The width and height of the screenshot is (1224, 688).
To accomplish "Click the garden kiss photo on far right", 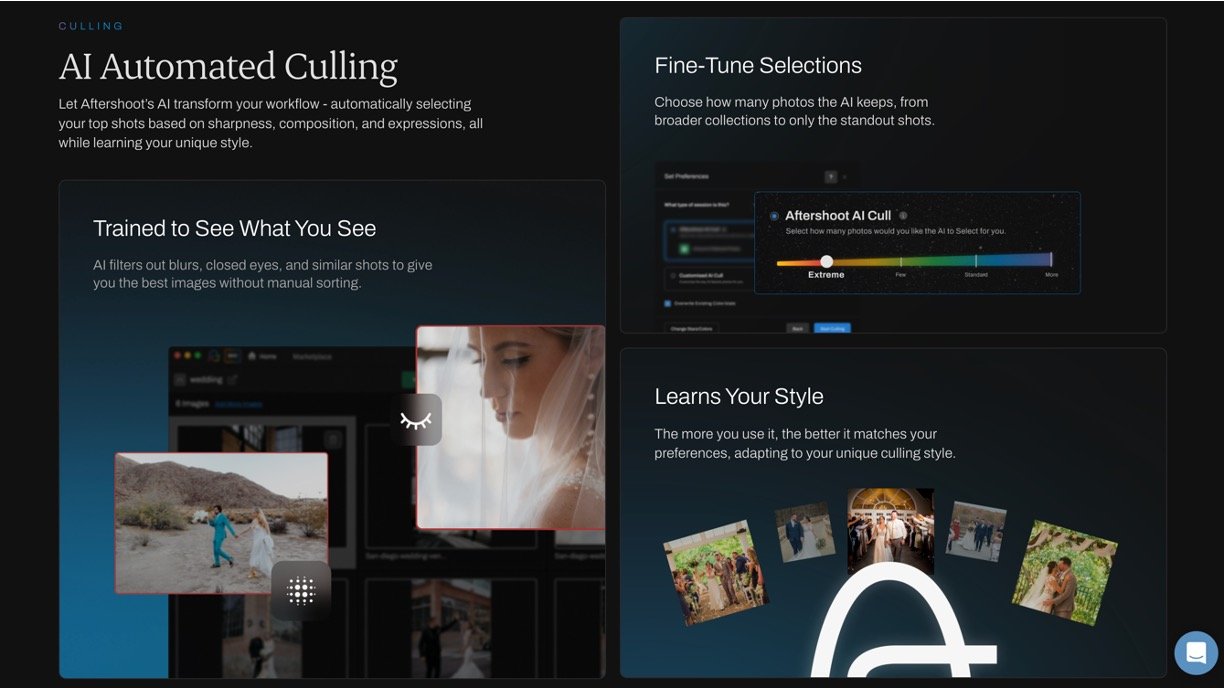I will [x=1063, y=571].
